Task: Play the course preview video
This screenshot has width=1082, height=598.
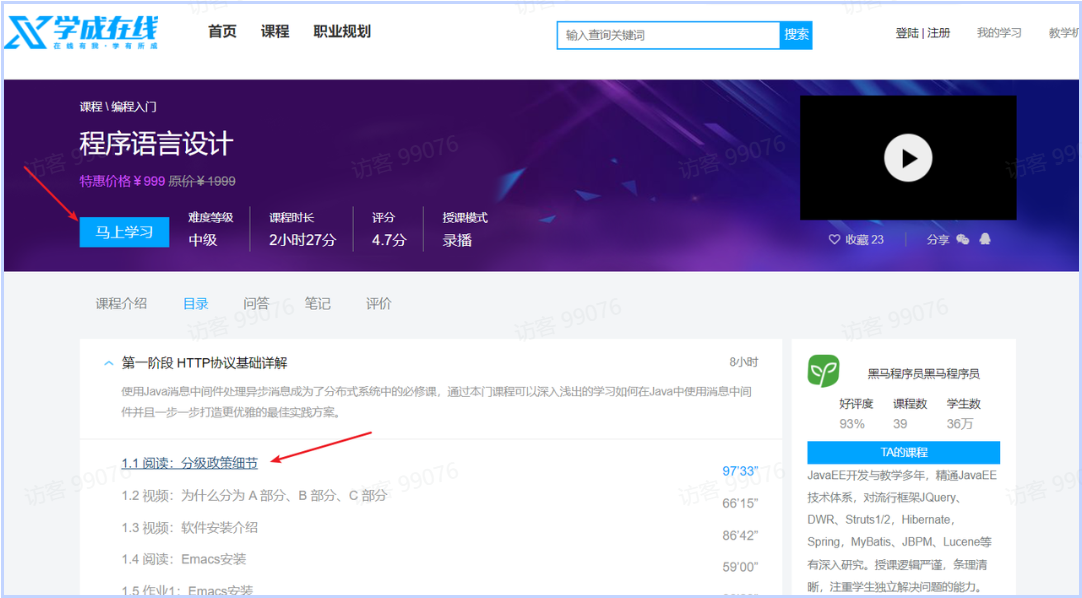Action: click(907, 157)
